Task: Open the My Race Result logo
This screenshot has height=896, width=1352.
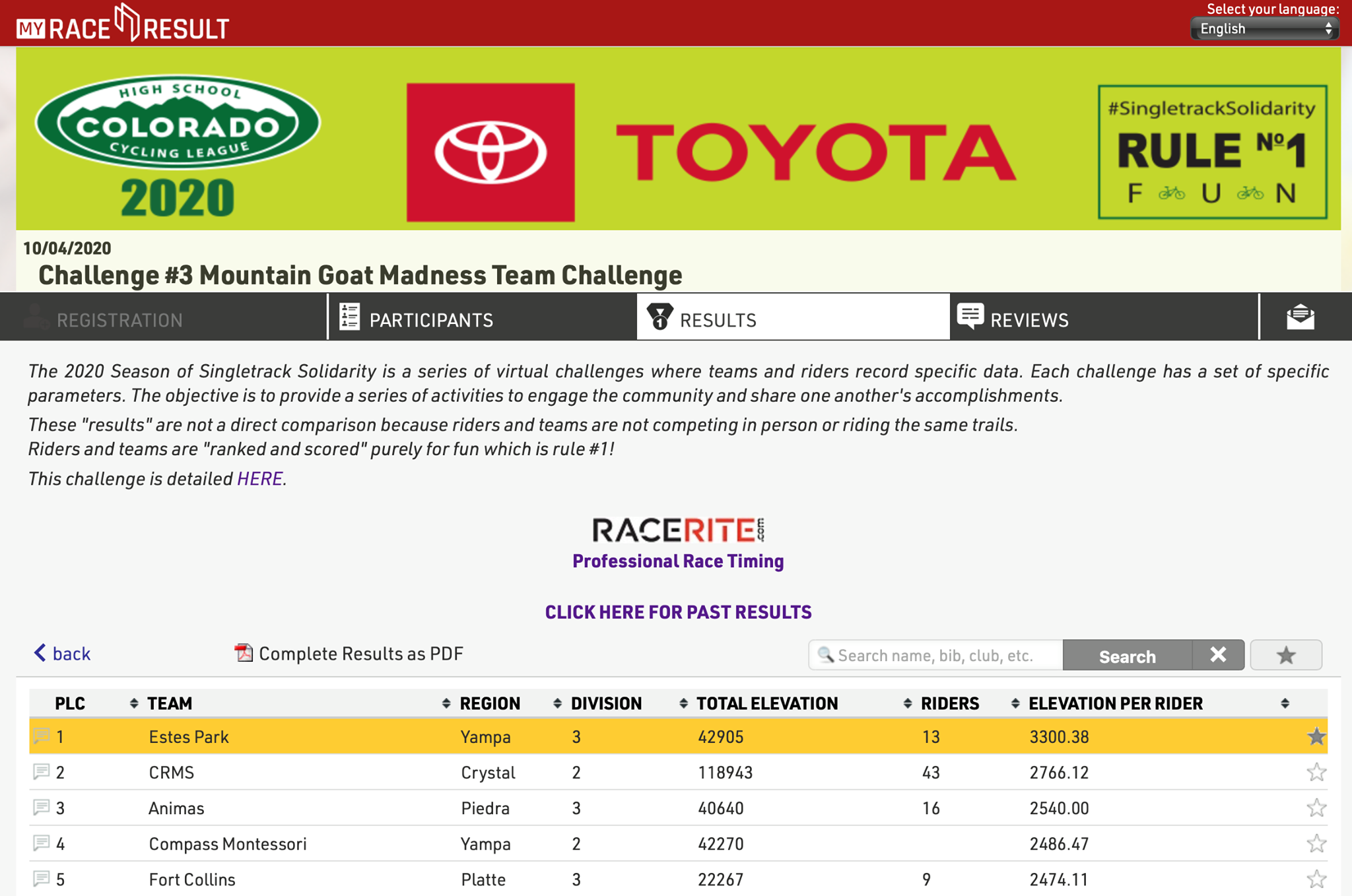Action: point(123,23)
